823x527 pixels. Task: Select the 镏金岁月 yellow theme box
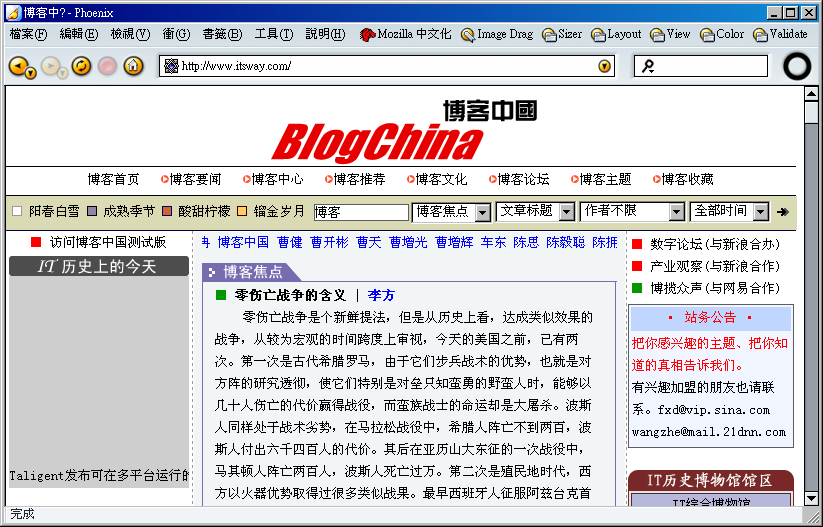242,212
